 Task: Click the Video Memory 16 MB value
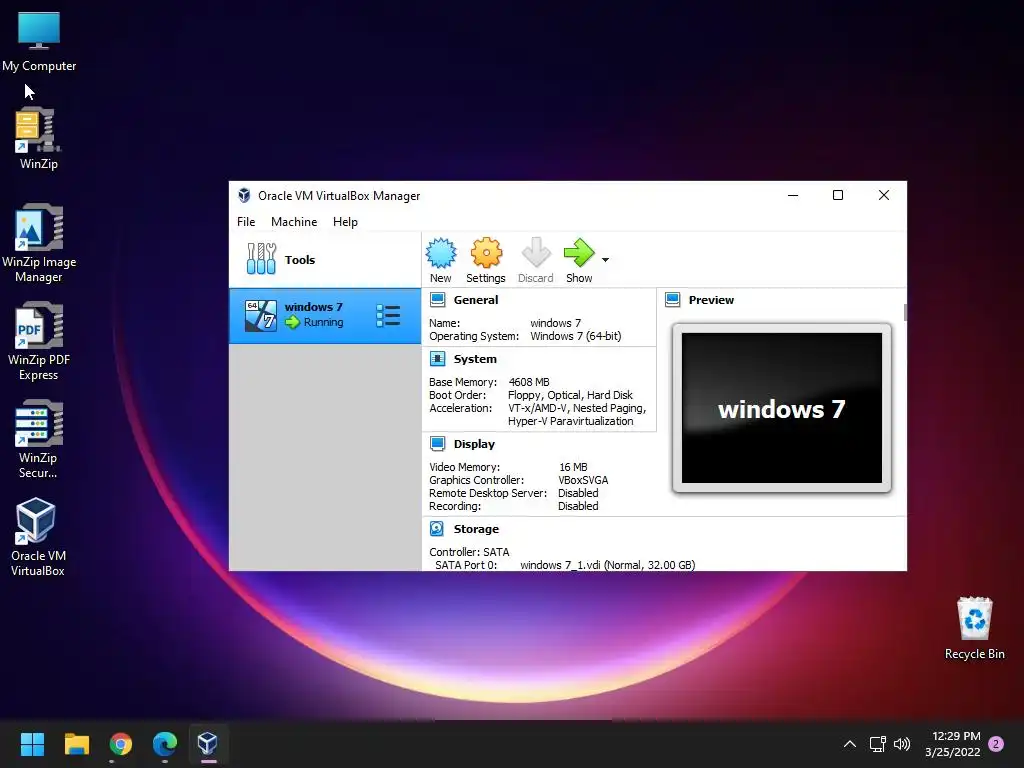[573, 467]
